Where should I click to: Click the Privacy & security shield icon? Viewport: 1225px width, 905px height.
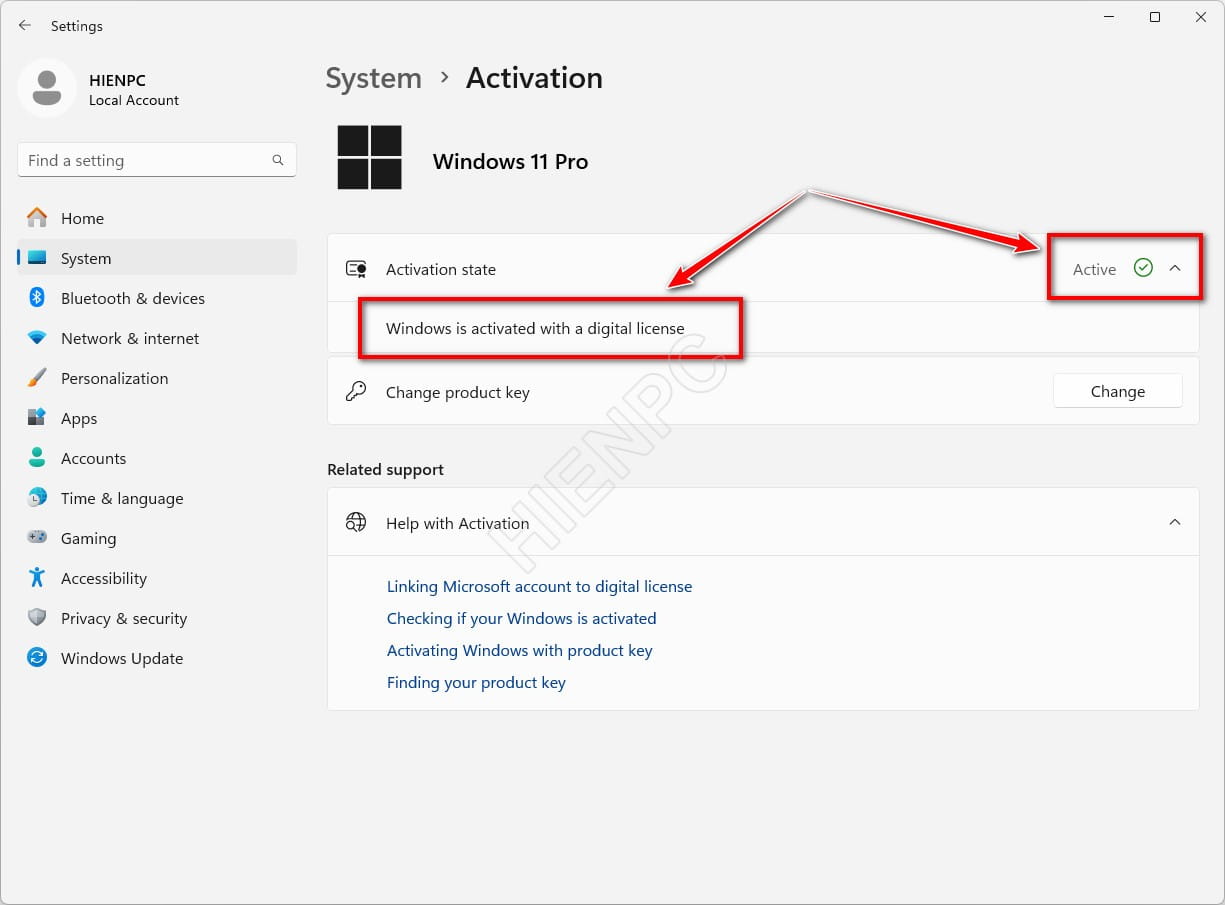coord(37,618)
